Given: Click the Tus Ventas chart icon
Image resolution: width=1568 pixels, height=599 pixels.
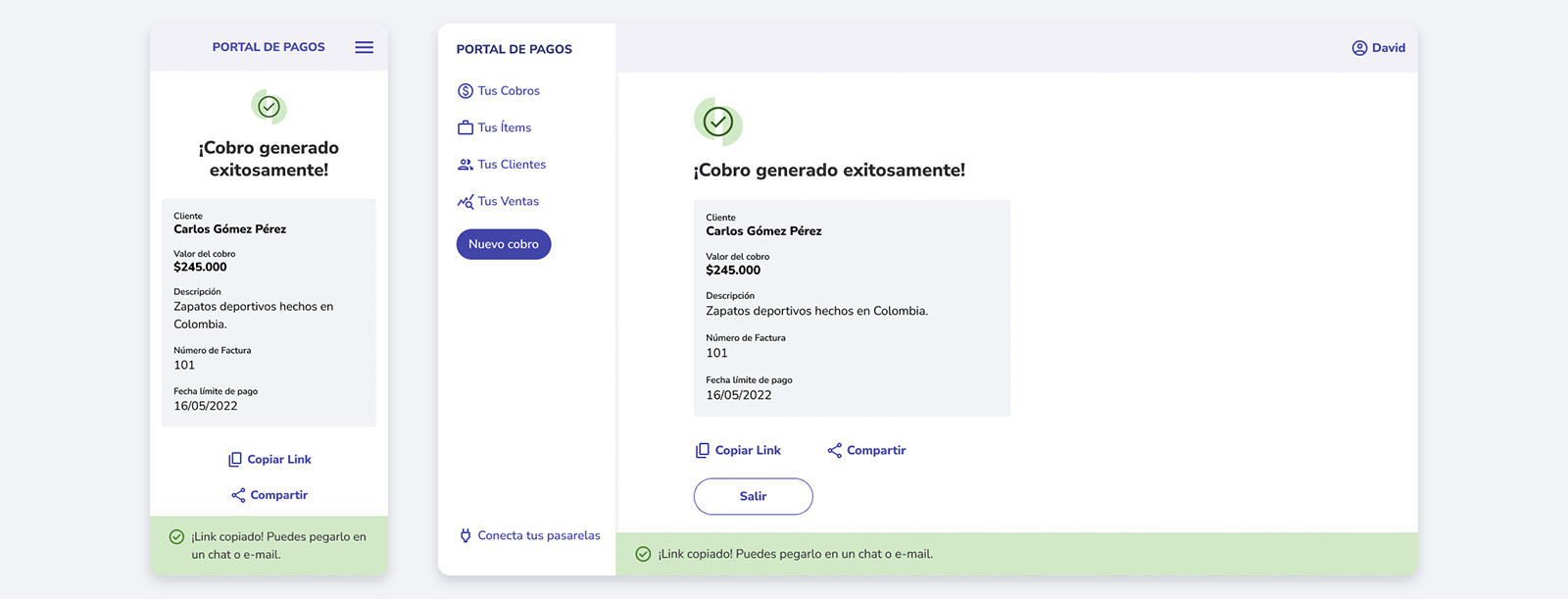Looking at the screenshot, I should pyautogui.click(x=465, y=202).
